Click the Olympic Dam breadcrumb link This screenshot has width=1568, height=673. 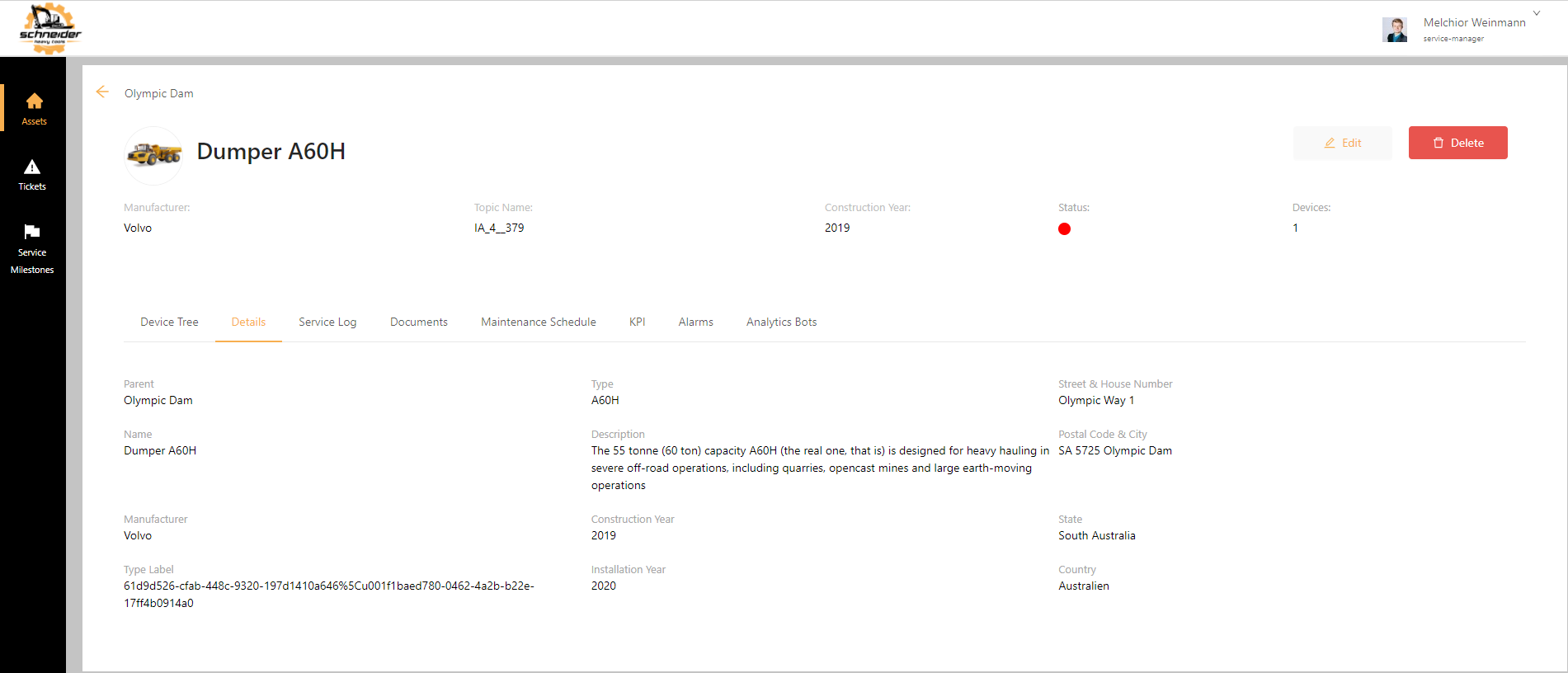click(x=159, y=94)
